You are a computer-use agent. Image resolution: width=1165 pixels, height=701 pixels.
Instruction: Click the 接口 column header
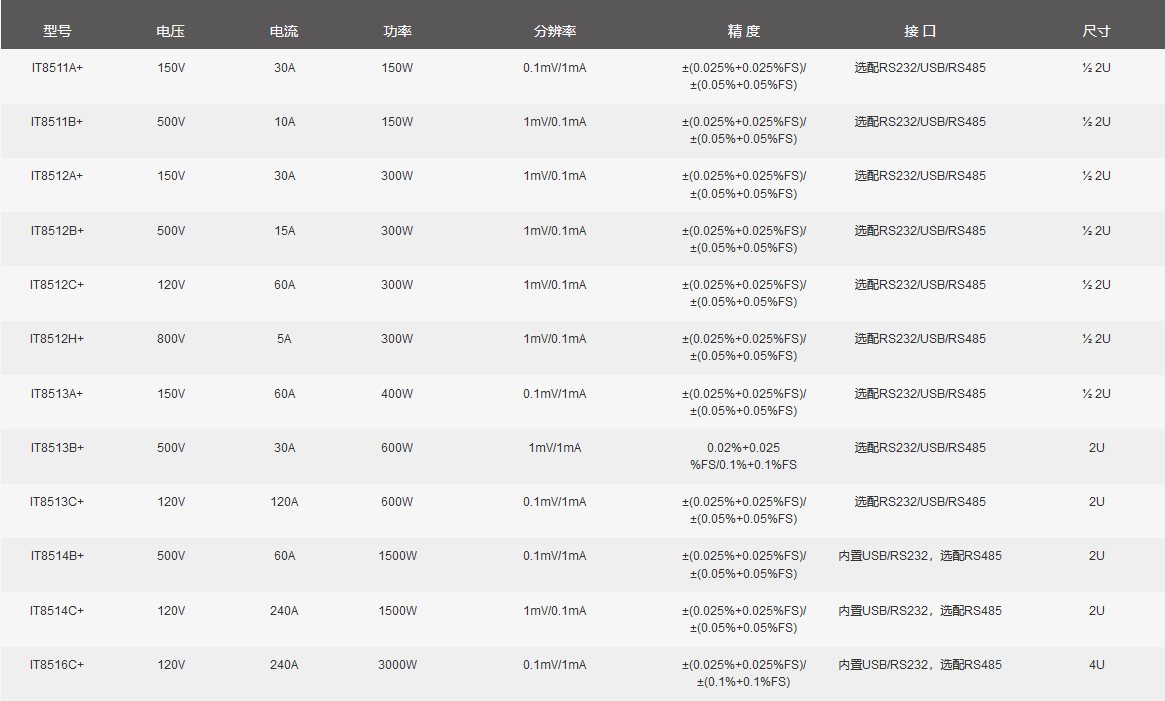click(920, 31)
